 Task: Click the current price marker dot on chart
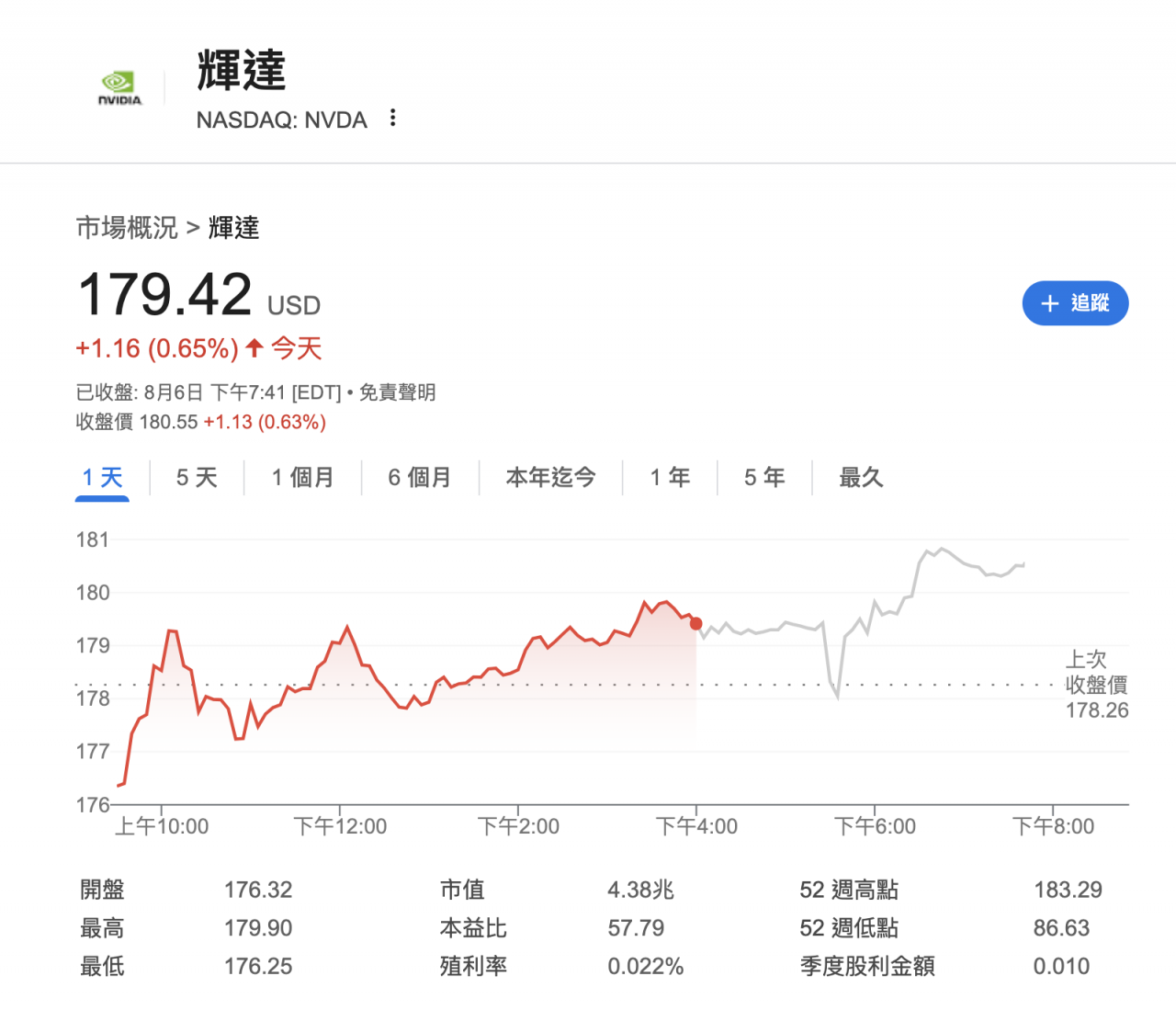click(696, 623)
